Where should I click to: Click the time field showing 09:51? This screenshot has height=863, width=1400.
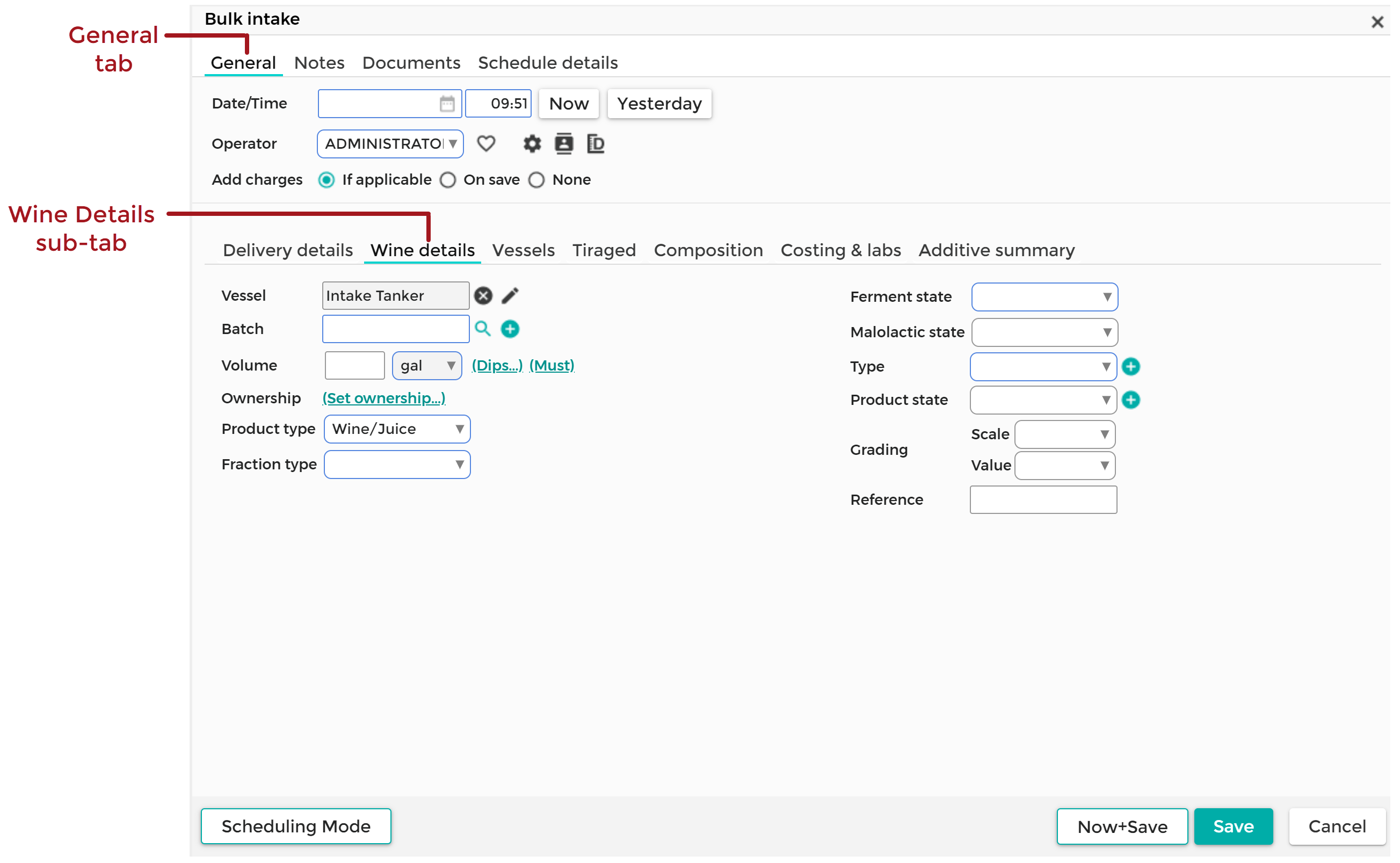coord(498,103)
